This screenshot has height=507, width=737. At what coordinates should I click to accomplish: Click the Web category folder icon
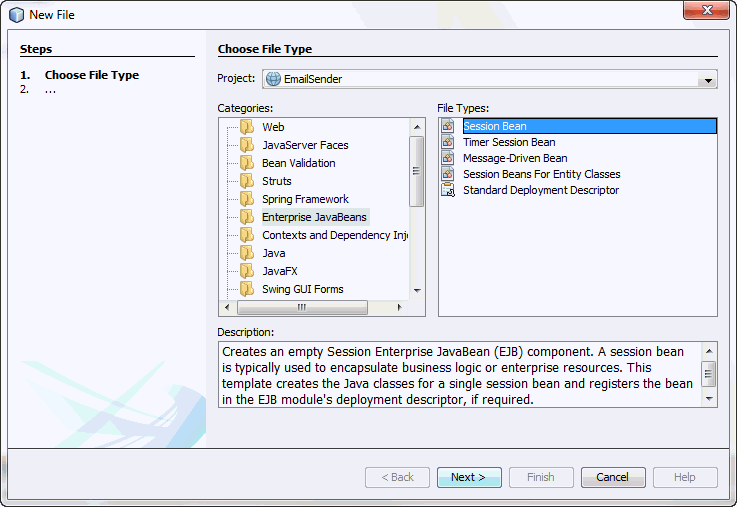[x=247, y=127]
